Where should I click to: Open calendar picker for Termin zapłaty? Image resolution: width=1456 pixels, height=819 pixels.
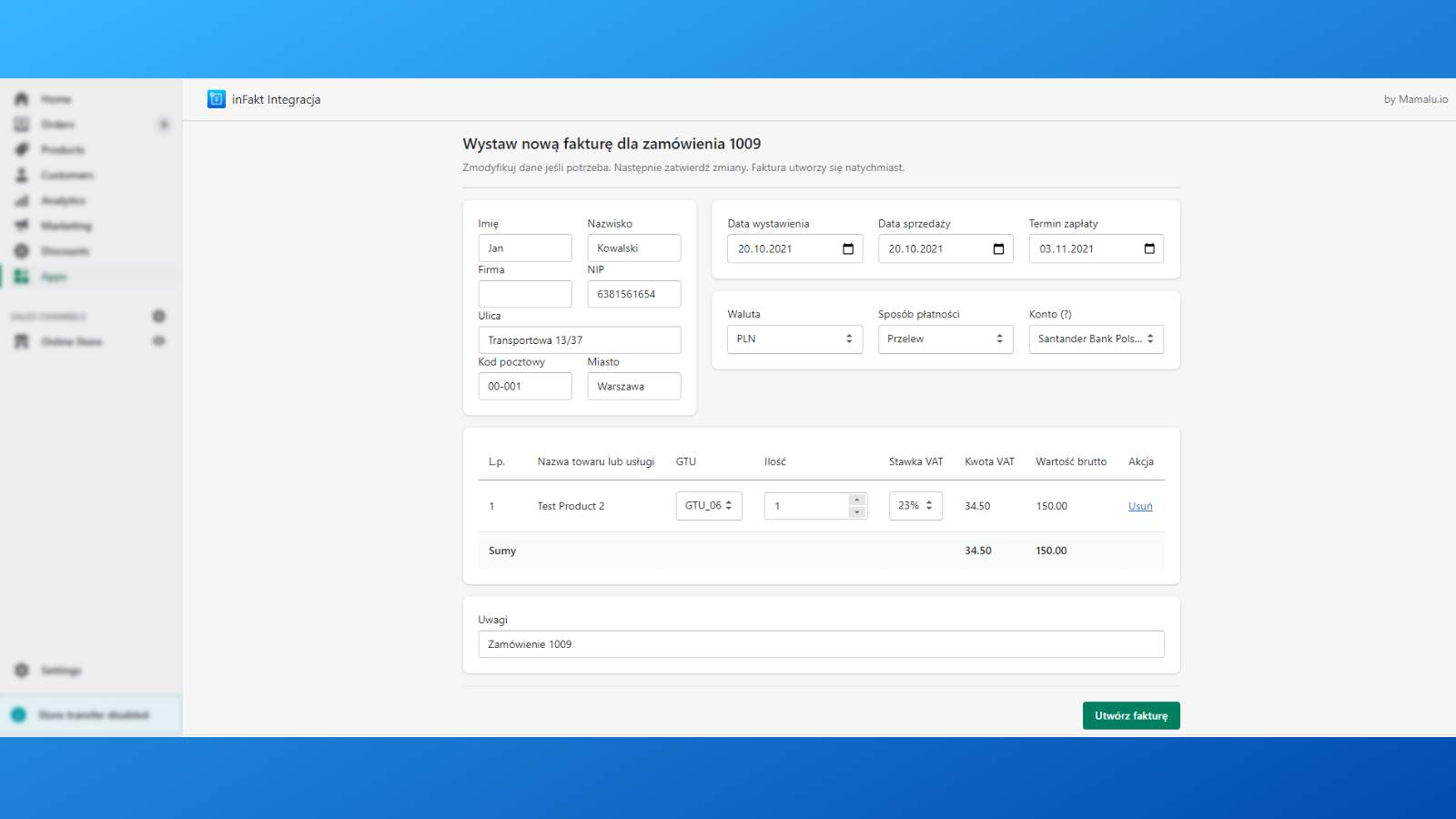point(1149,248)
